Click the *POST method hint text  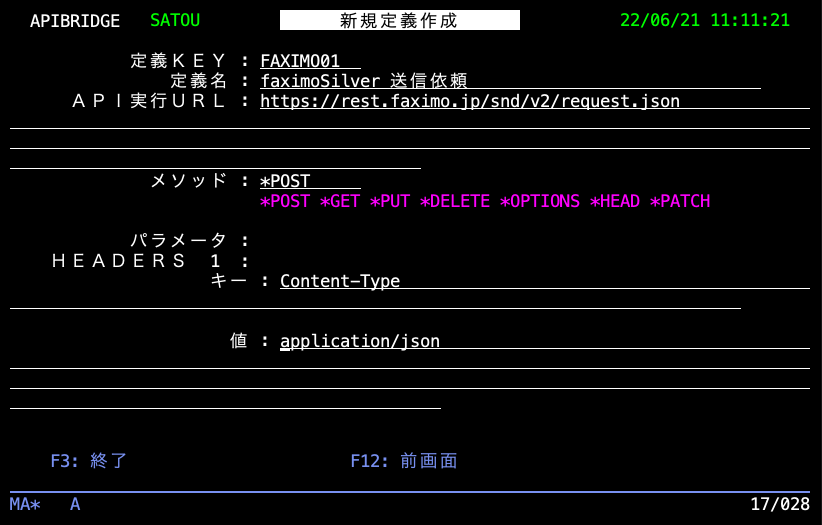(285, 201)
